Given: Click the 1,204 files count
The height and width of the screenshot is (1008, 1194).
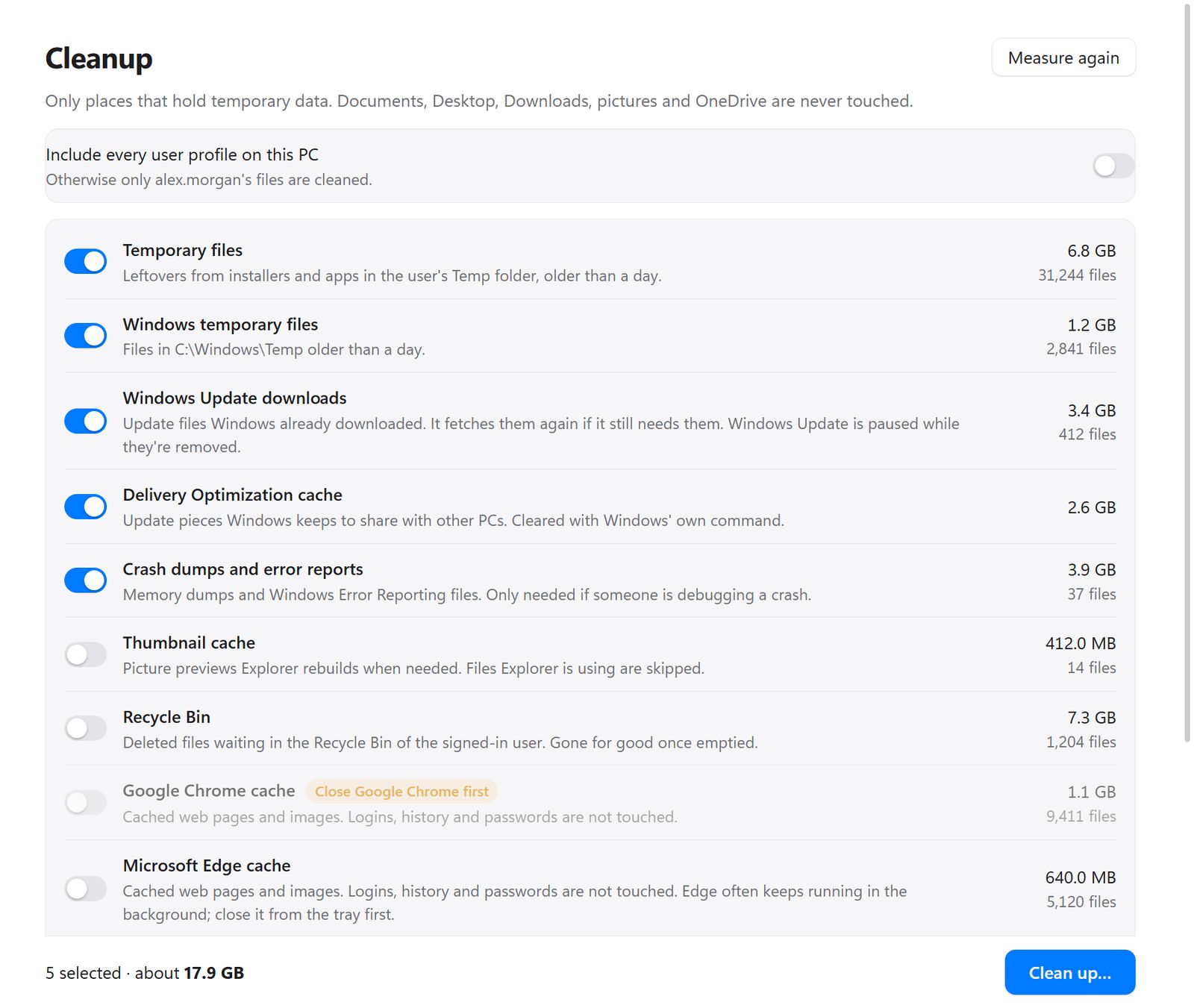Looking at the screenshot, I should pos(1081,742).
